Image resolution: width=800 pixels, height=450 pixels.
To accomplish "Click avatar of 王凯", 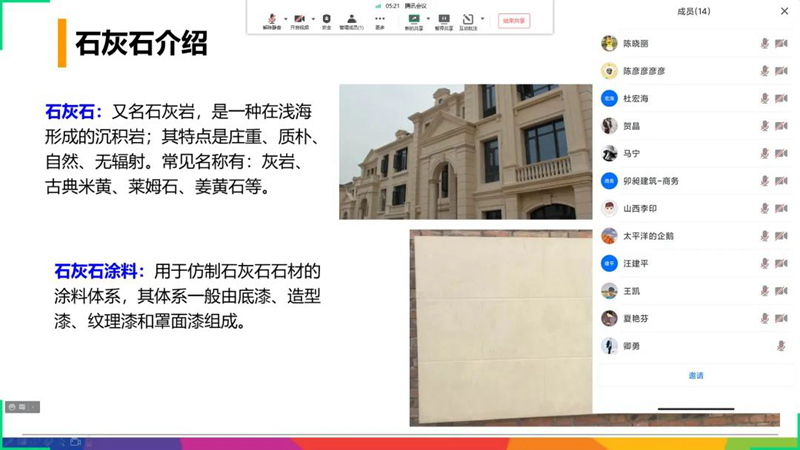I will (609, 291).
